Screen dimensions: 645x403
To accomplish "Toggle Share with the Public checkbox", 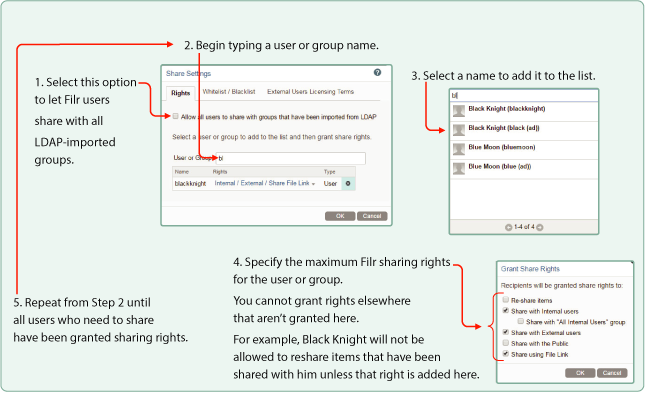I will (507, 342).
